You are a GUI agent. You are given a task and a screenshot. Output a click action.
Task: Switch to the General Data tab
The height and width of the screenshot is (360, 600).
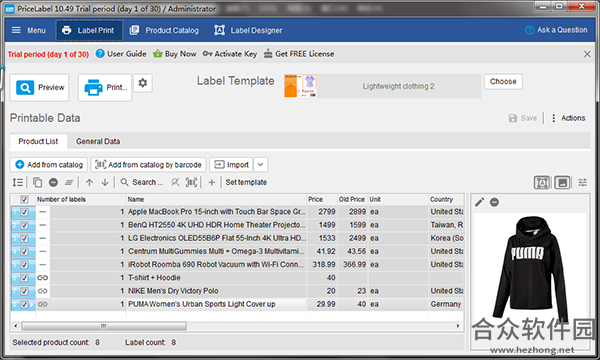pos(98,142)
